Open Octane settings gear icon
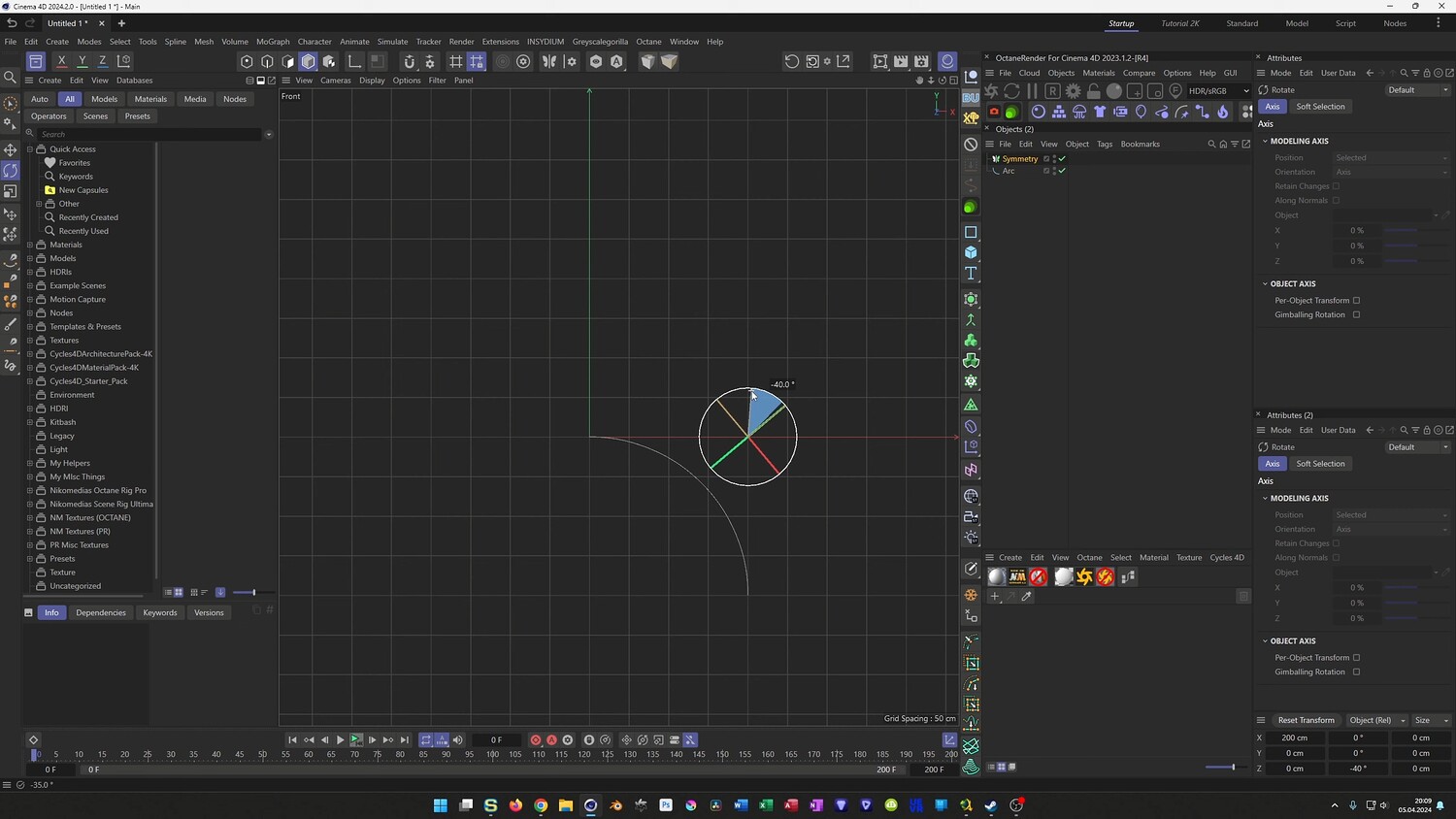The image size is (1456, 819). point(1073,90)
